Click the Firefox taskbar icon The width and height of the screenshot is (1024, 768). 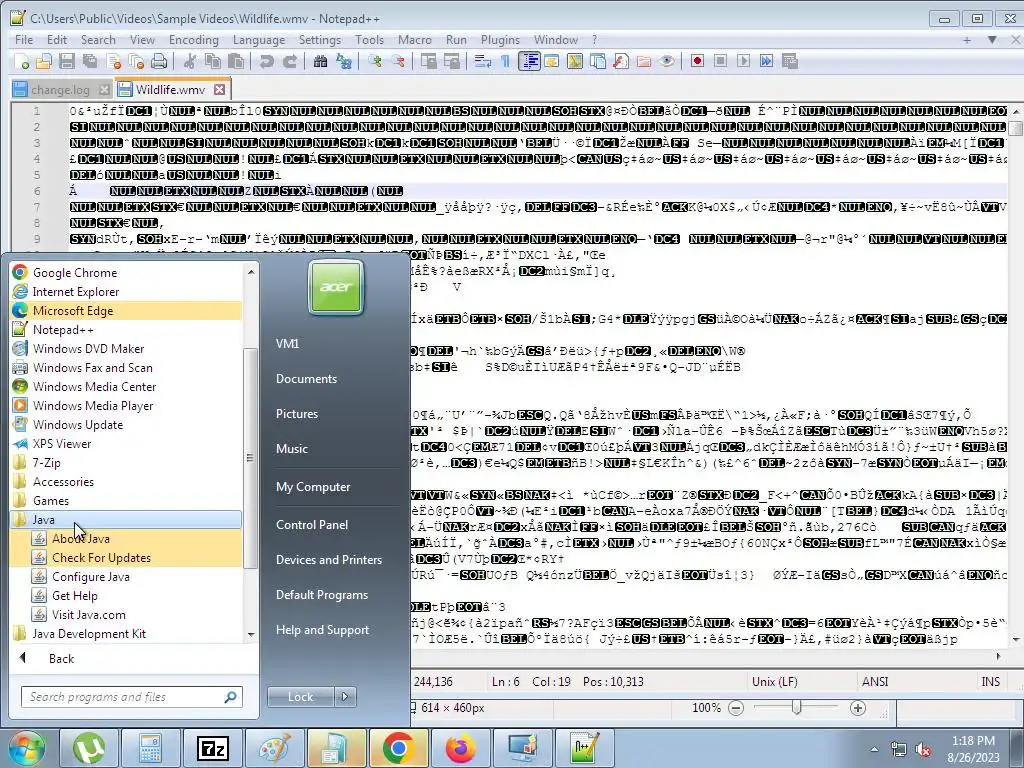[x=460, y=748]
